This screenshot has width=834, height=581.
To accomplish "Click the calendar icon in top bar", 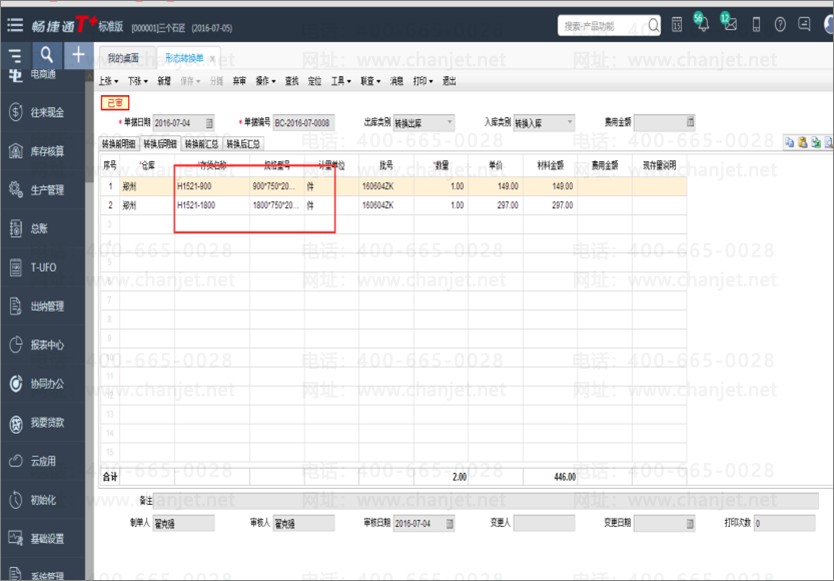I will coord(677,24).
